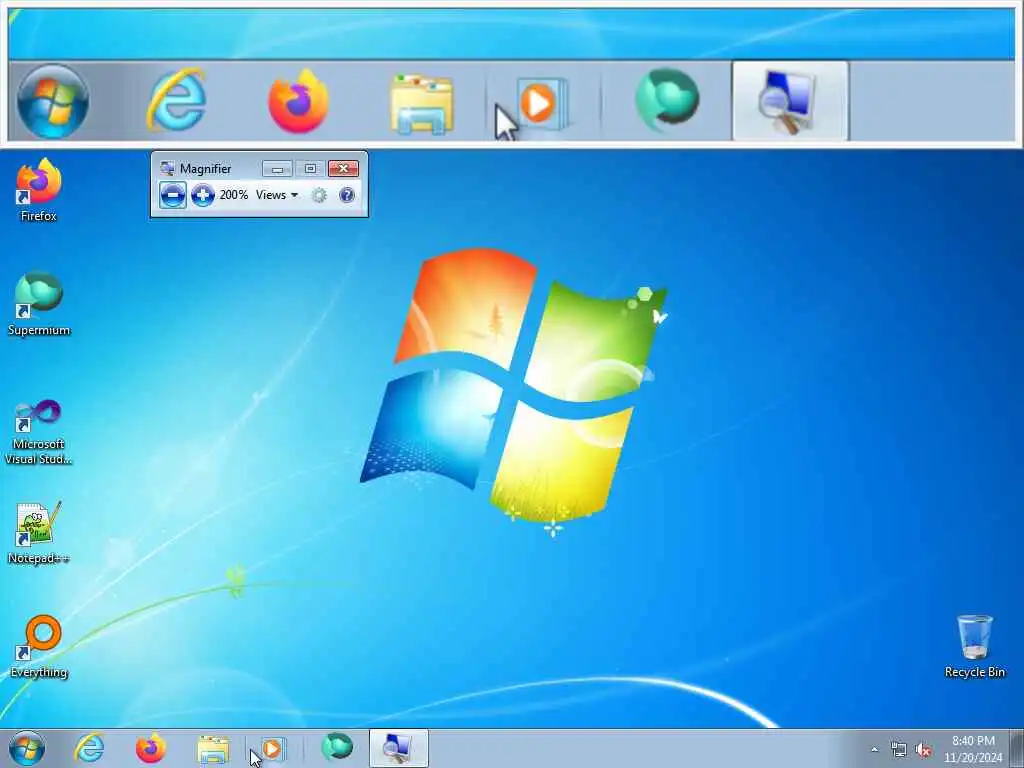Select the Firefox desktop shortcut

tap(39, 190)
